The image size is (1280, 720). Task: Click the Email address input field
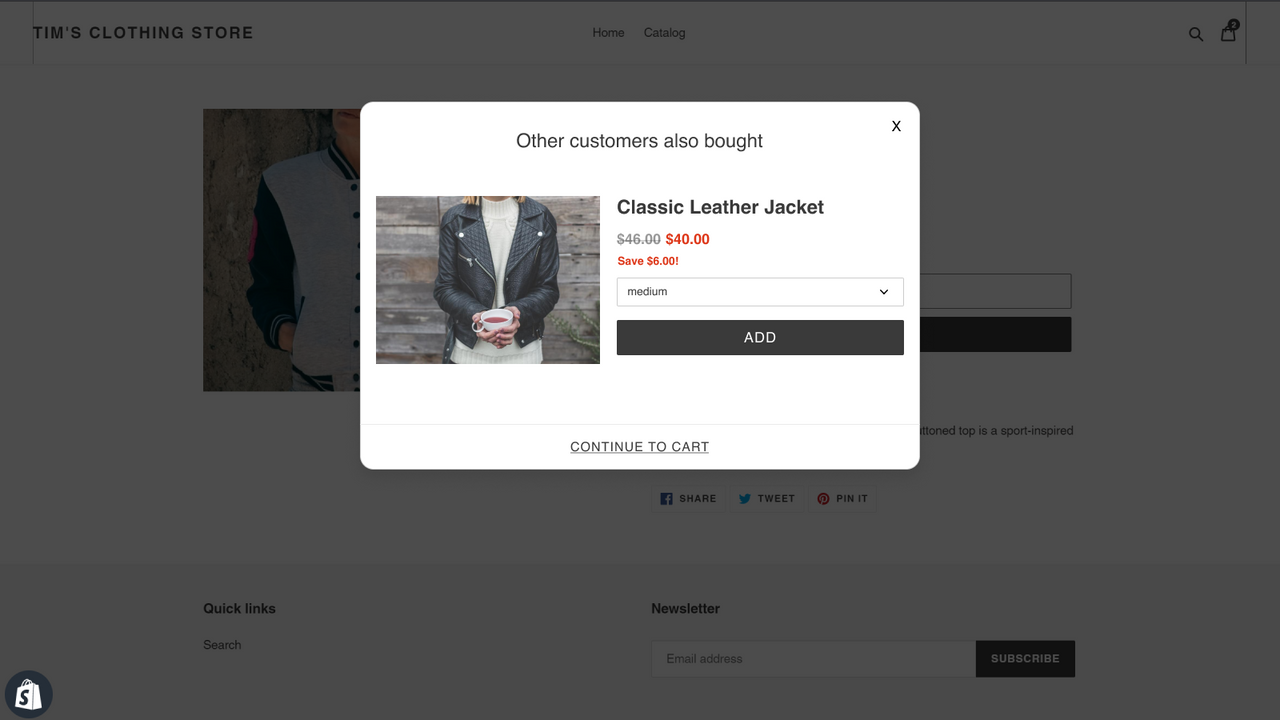point(812,658)
